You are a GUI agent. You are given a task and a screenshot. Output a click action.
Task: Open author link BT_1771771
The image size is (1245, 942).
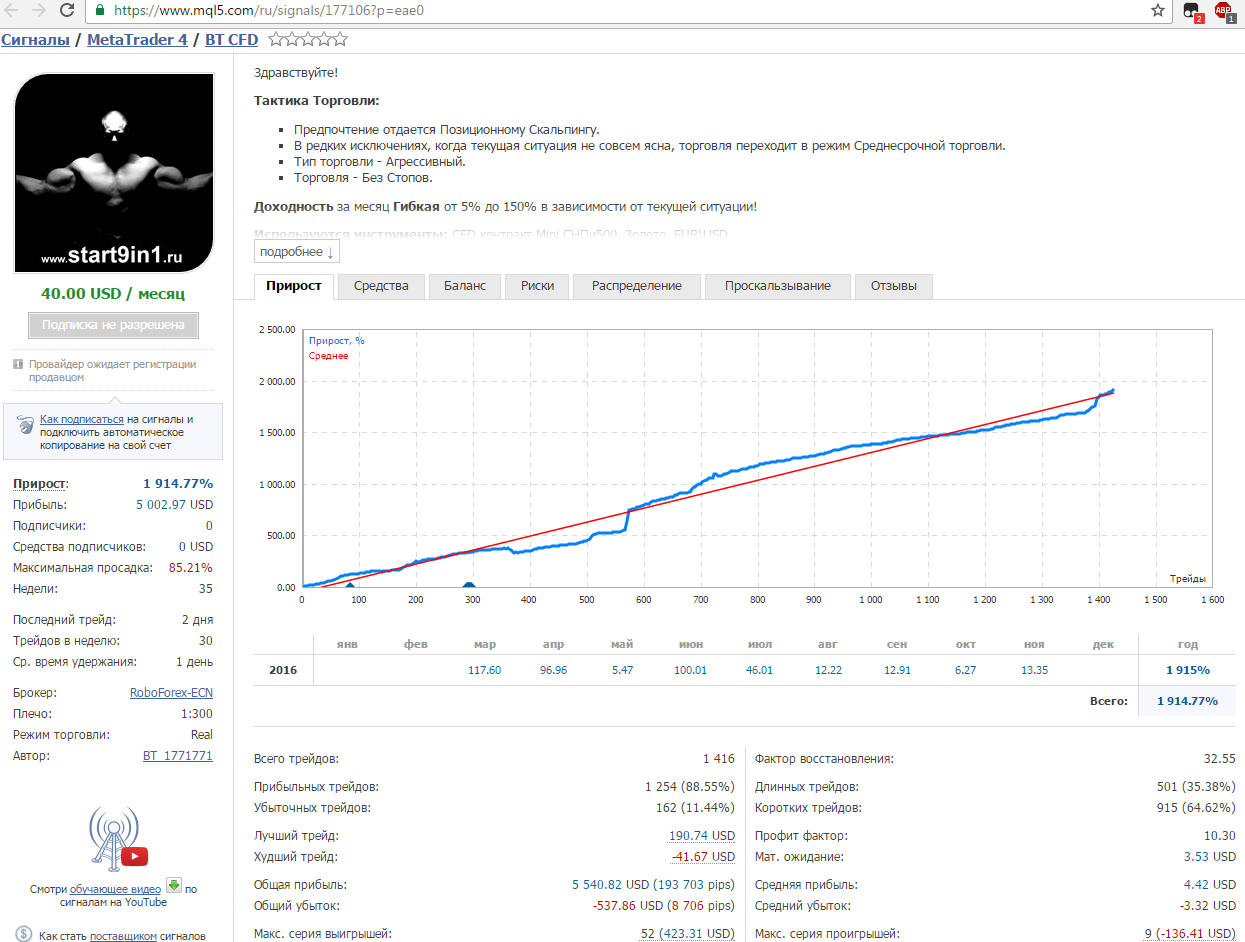(x=178, y=756)
